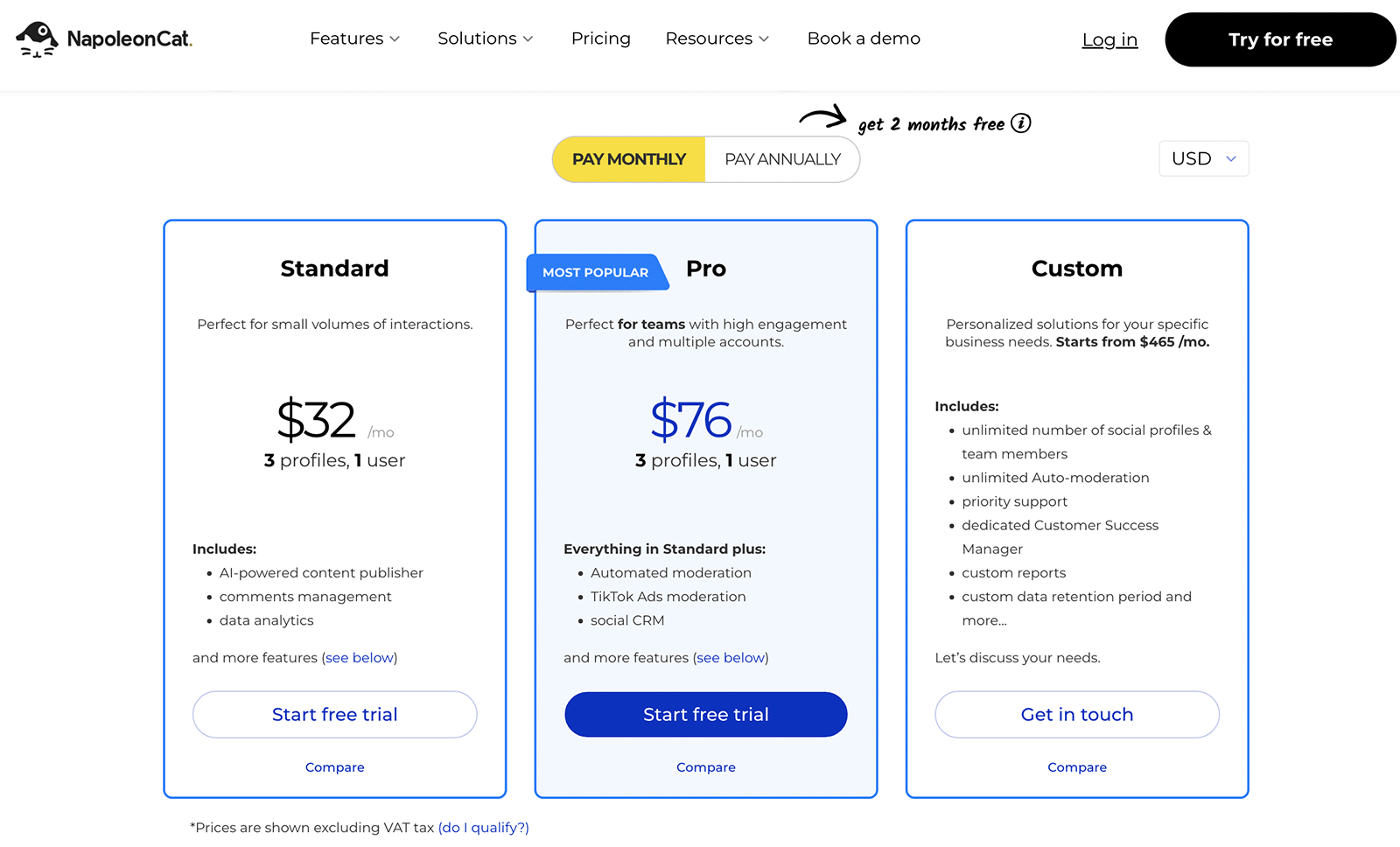Image resolution: width=1400 pixels, height=847 pixels.
Task: Expand the Resources menu
Action: coord(717,38)
